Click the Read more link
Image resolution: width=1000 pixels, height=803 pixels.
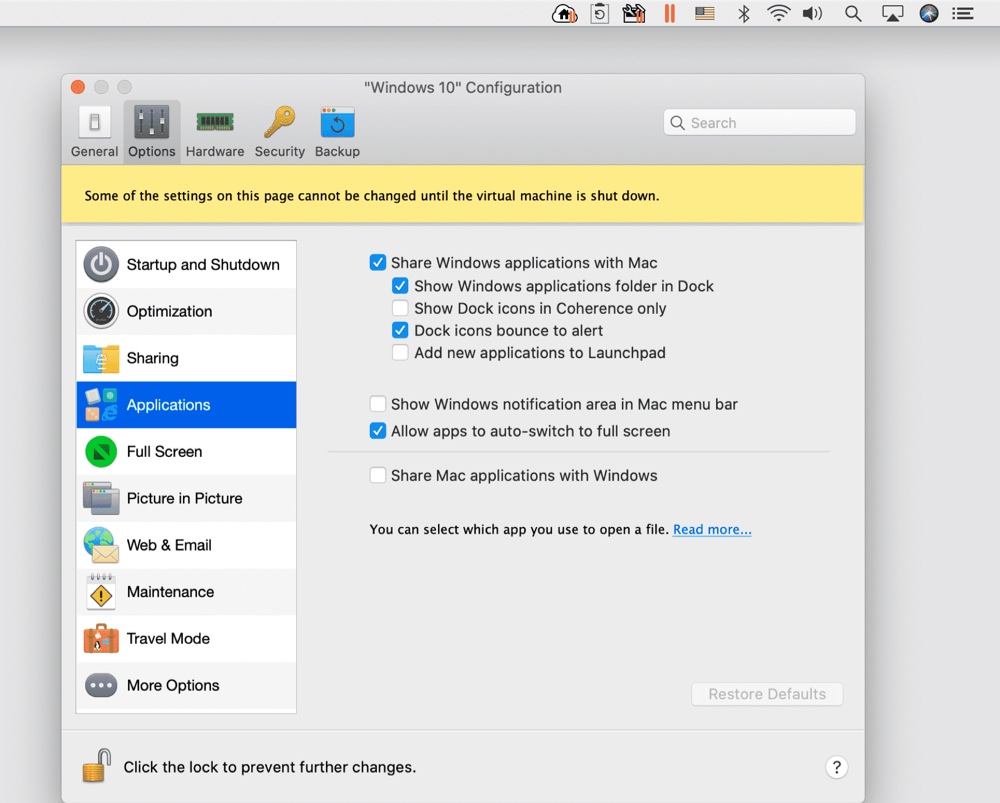[x=711, y=530]
